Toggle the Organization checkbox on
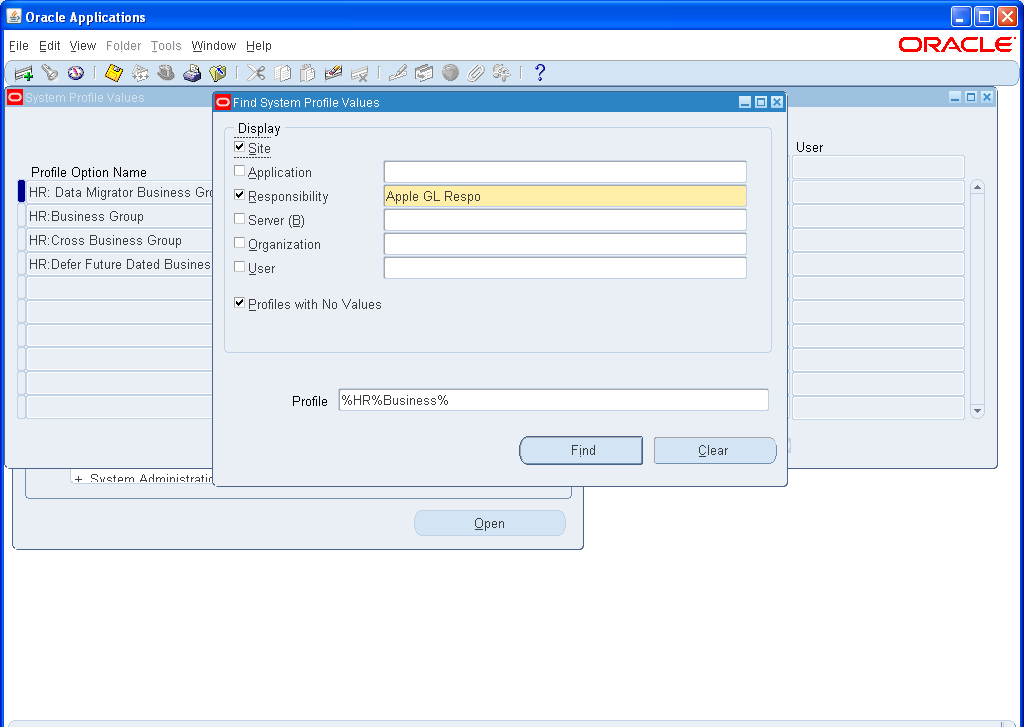This screenshot has height=727, width=1024. [x=239, y=243]
